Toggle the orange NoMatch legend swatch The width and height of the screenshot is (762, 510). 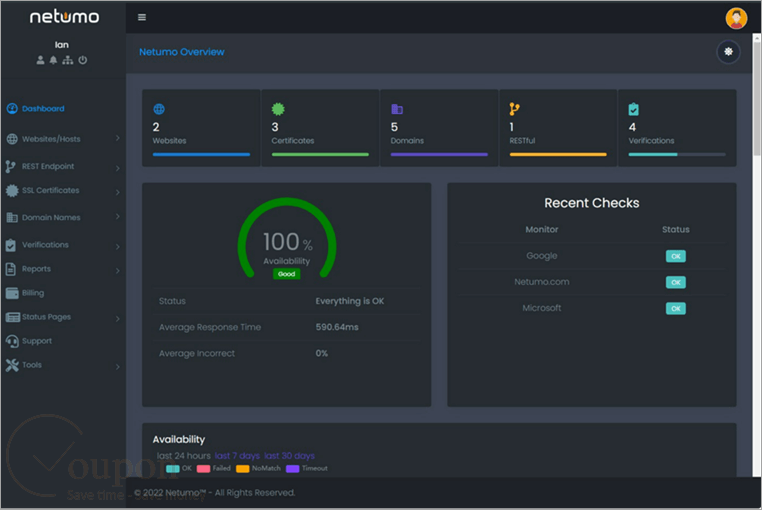242,469
